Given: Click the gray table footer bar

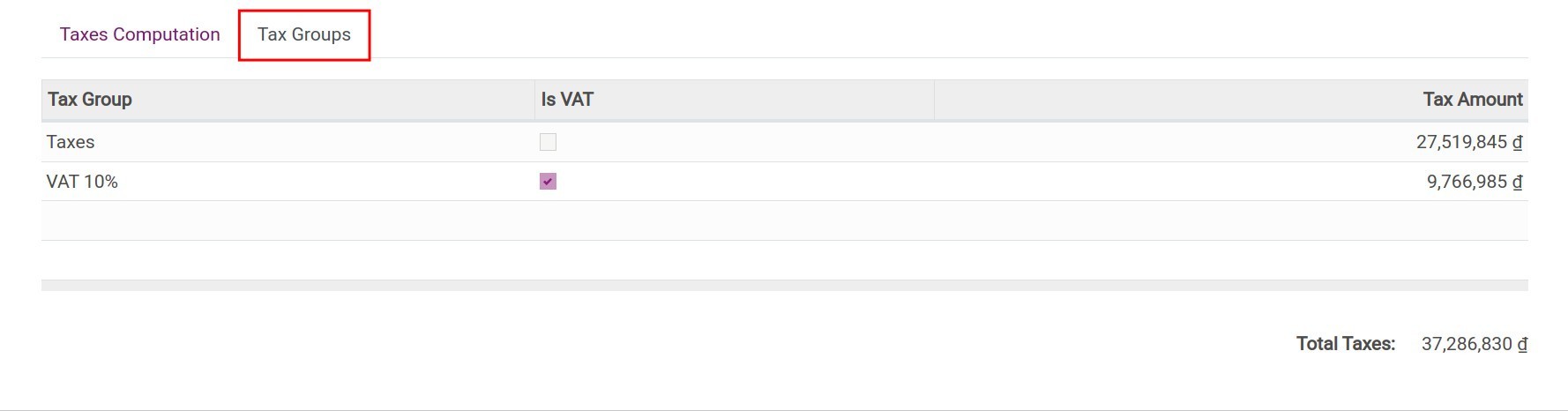Looking at the screenshot, I should 784,286.
